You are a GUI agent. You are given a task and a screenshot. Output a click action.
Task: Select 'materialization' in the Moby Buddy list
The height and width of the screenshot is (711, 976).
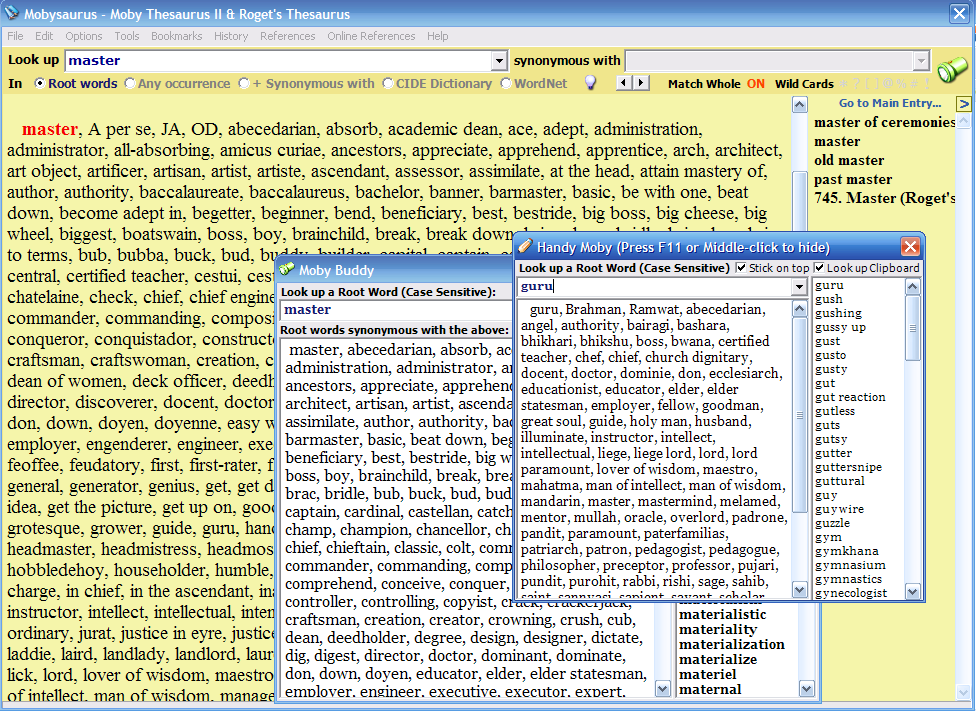(x=731, y=644)
